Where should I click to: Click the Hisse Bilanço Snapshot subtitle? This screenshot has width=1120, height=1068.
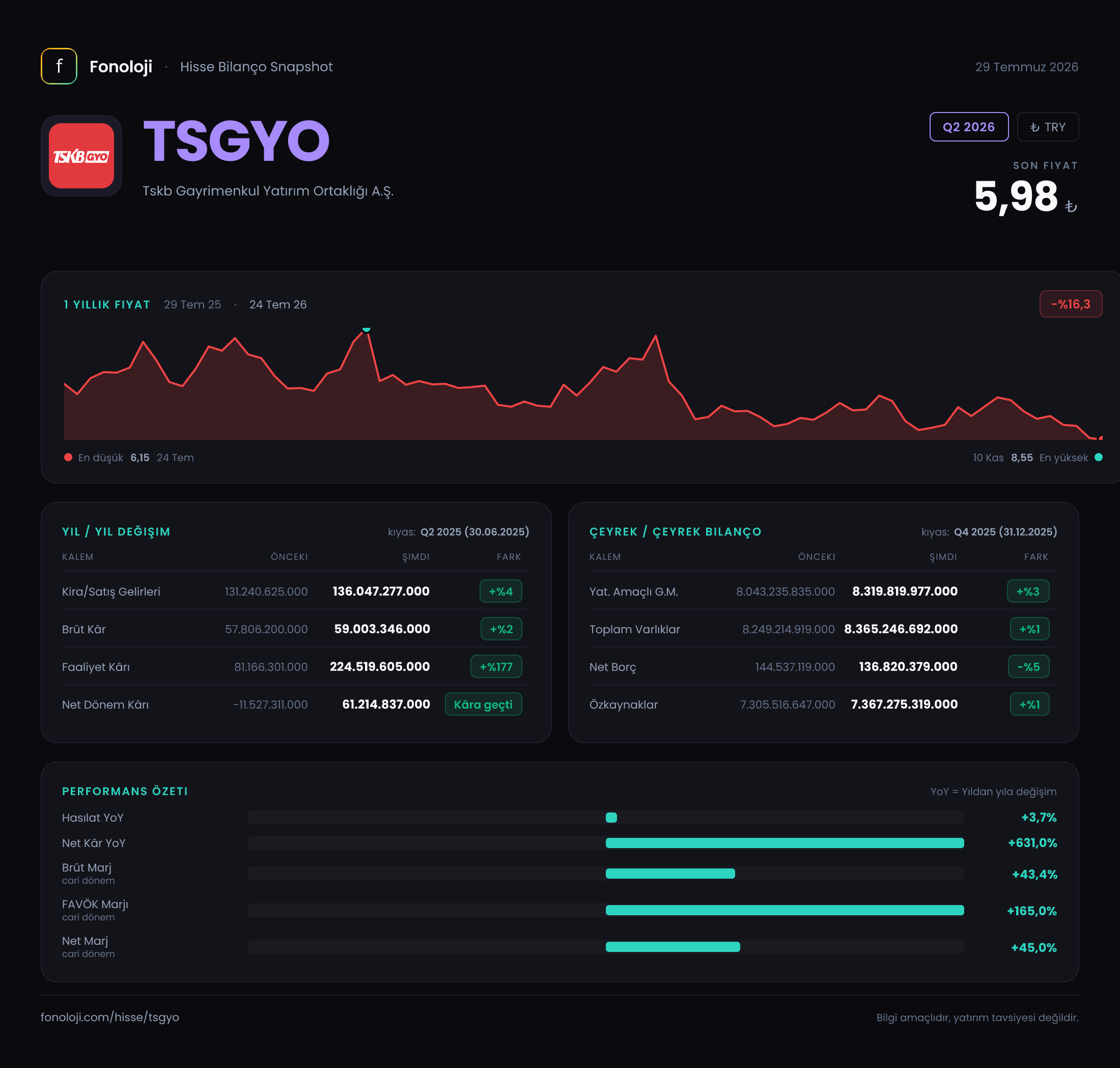pos(256,67)
